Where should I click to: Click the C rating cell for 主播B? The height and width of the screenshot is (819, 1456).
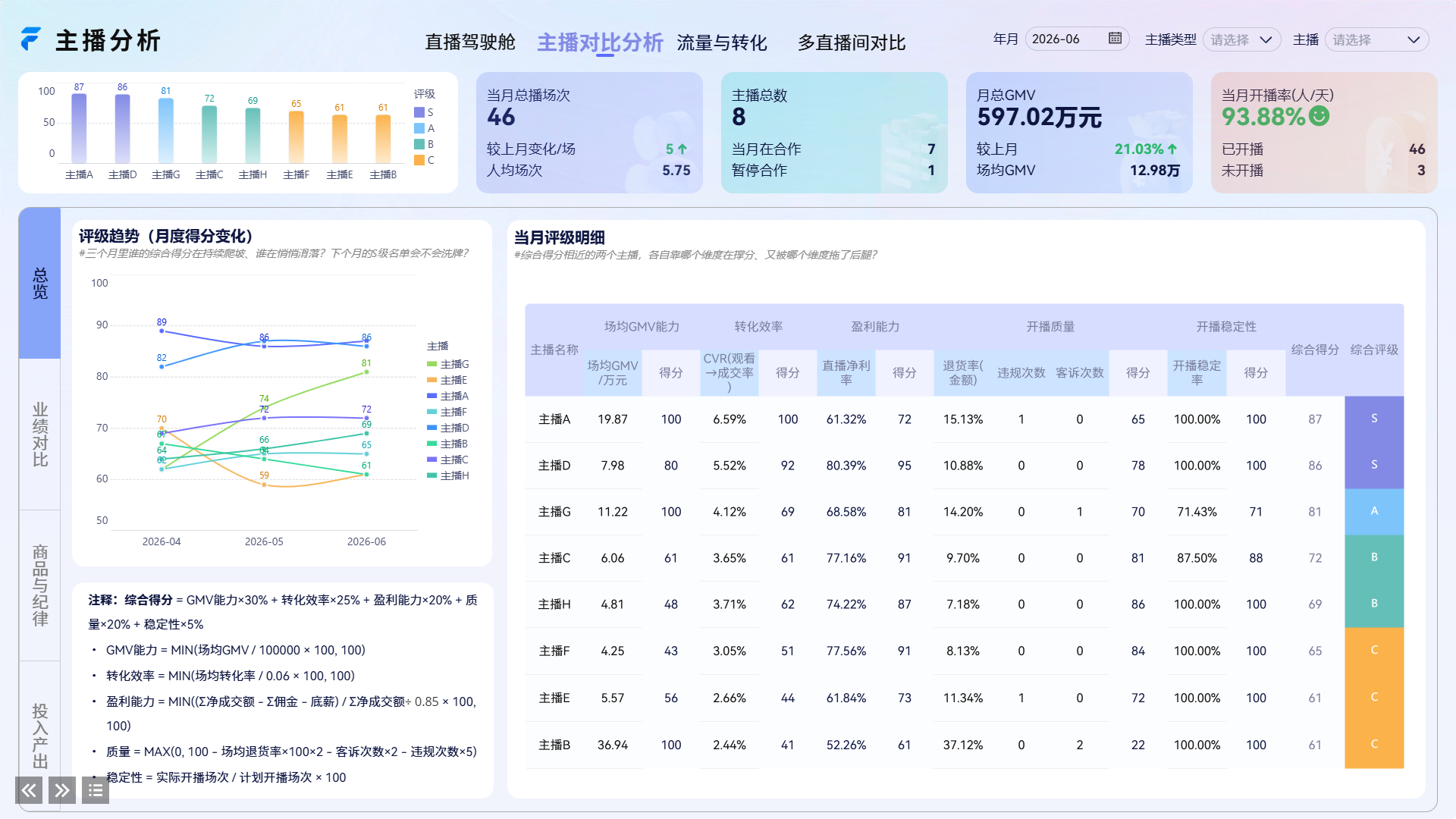pos(1374,745)
